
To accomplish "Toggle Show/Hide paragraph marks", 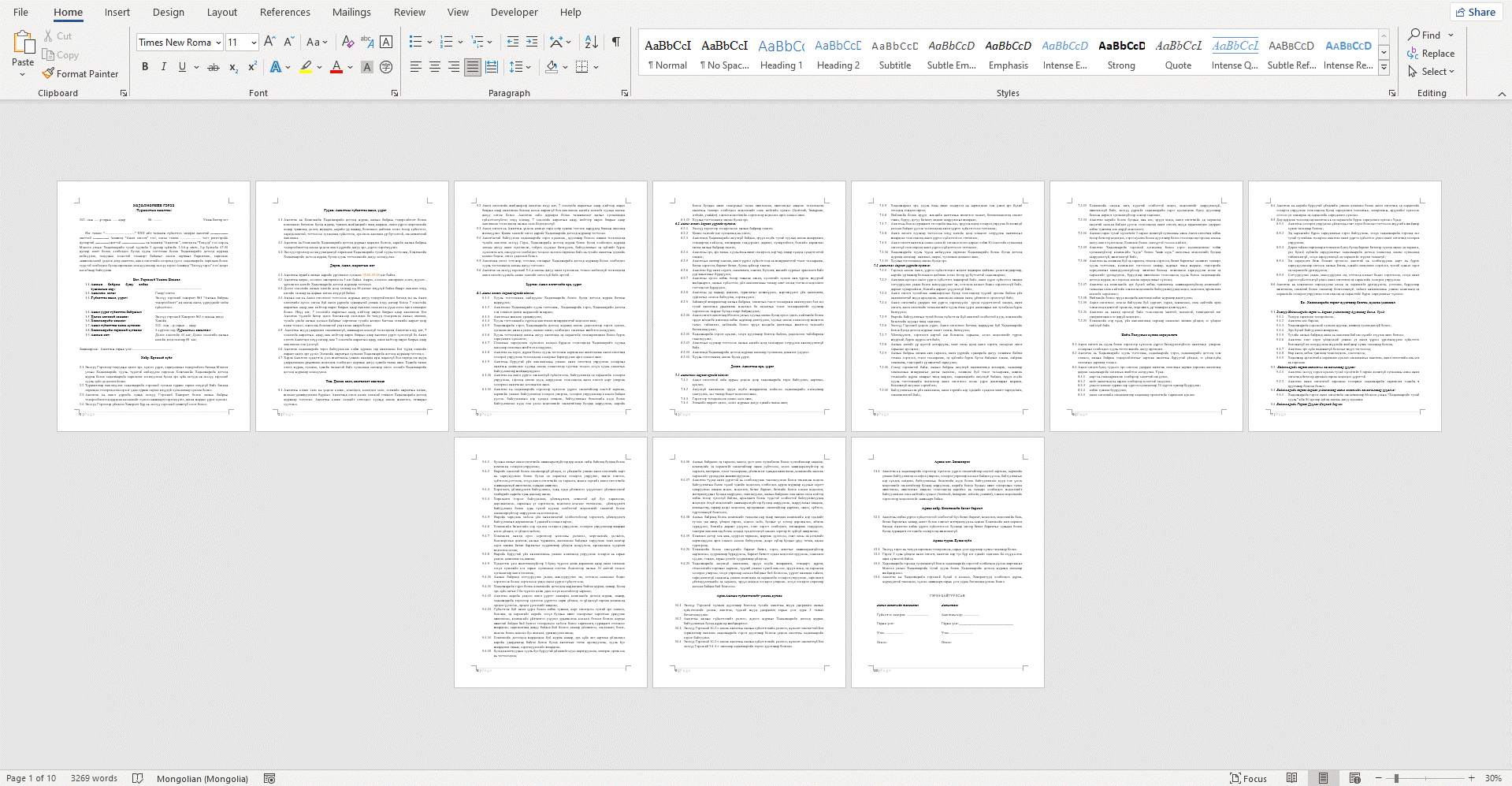I will click(x=615, y=42).
